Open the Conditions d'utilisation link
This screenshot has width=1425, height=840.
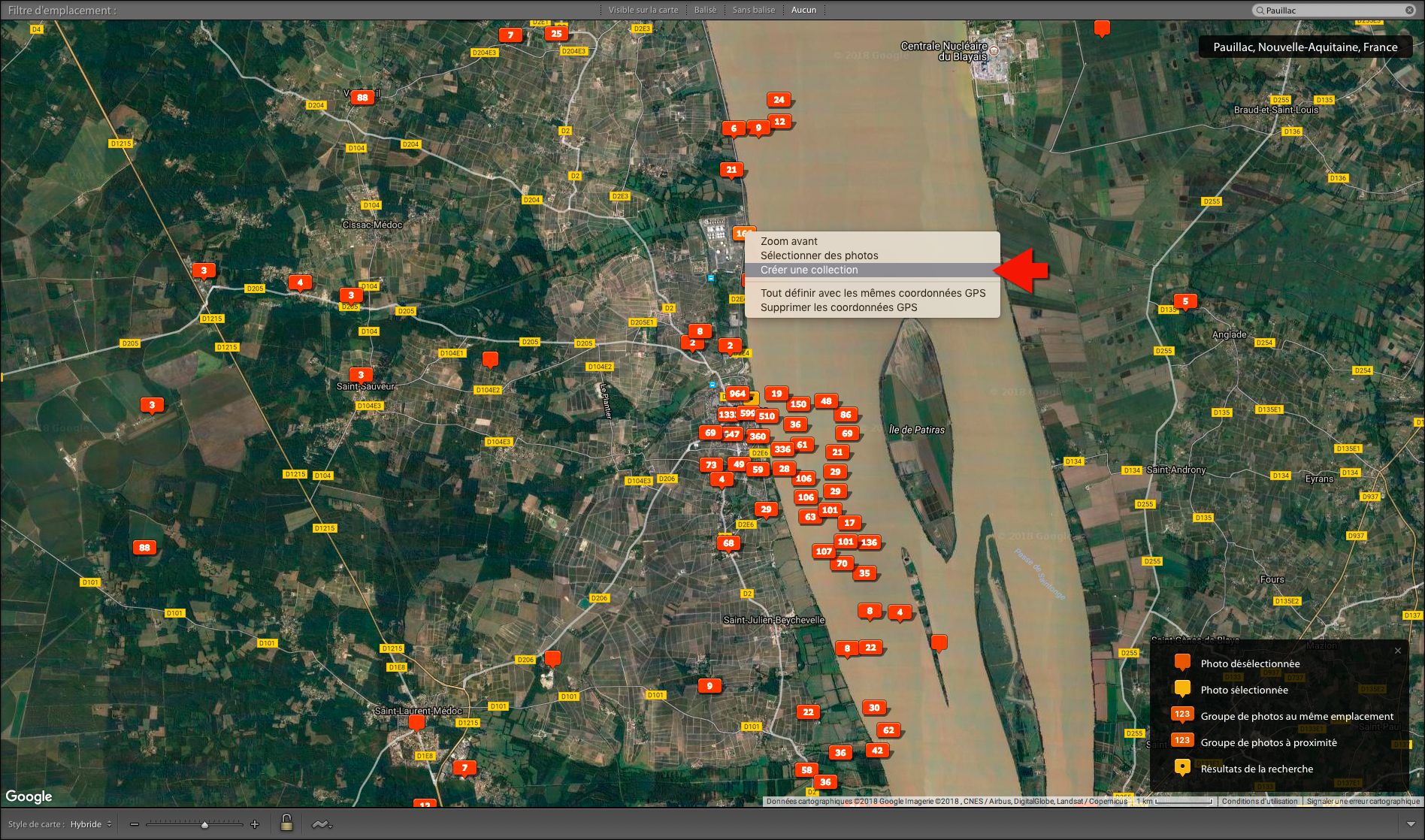pos(1260,801)
